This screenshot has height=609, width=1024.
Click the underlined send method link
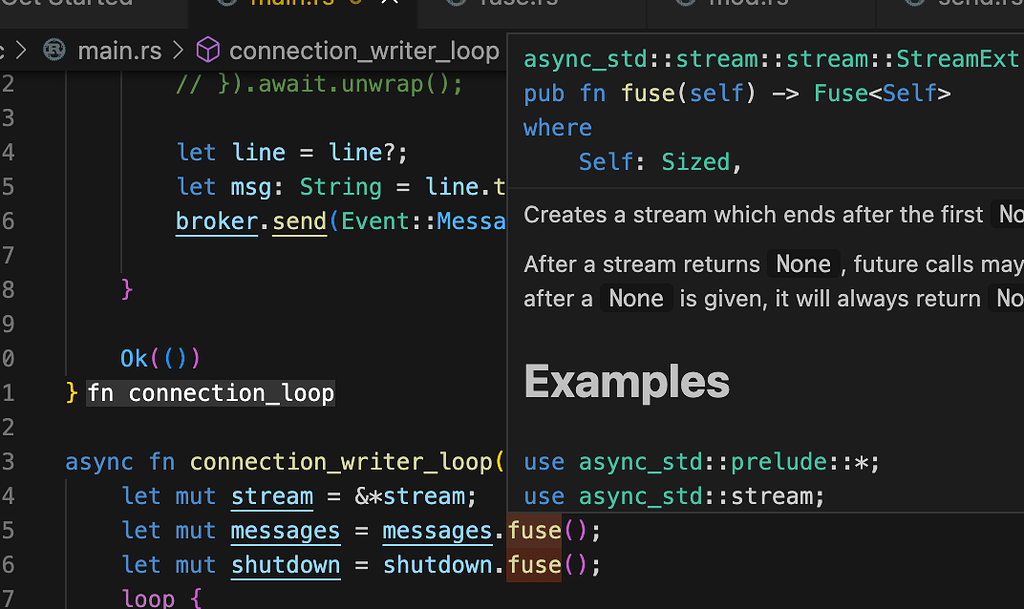(x=298, y=222)
